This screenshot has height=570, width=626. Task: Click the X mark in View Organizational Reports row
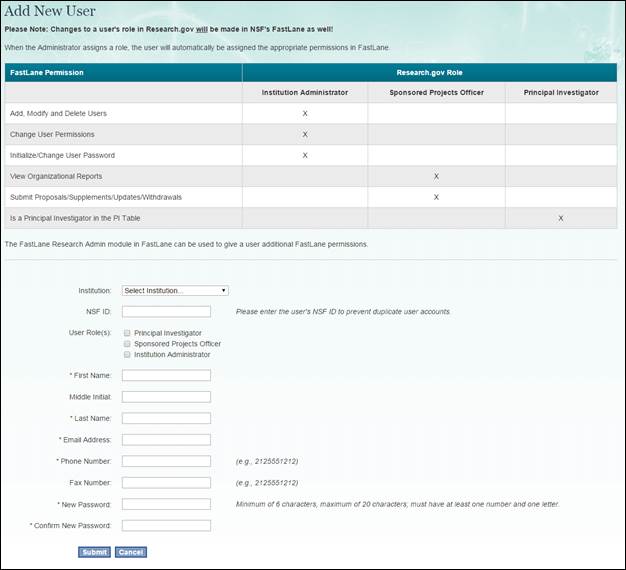[x=436, y=176]
